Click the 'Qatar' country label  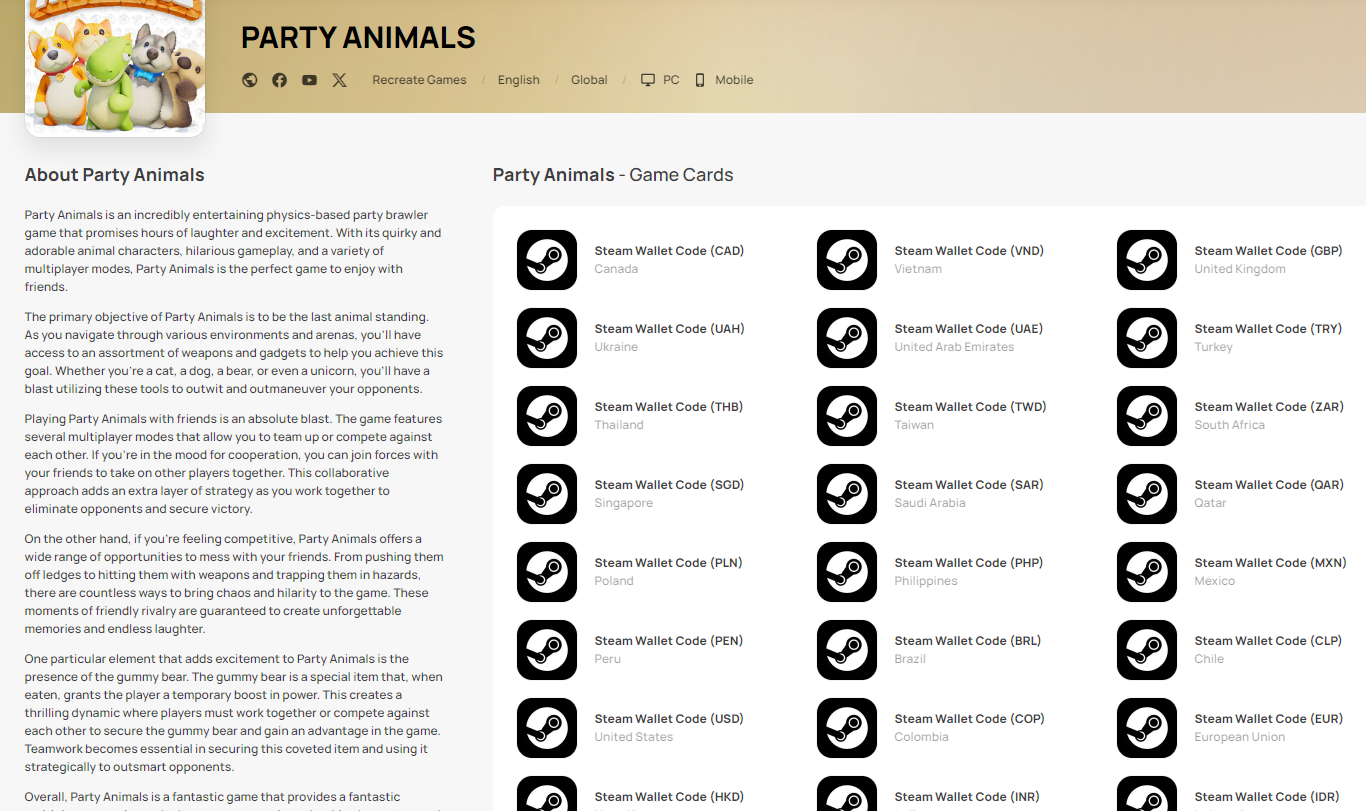tap(1210, 503)
